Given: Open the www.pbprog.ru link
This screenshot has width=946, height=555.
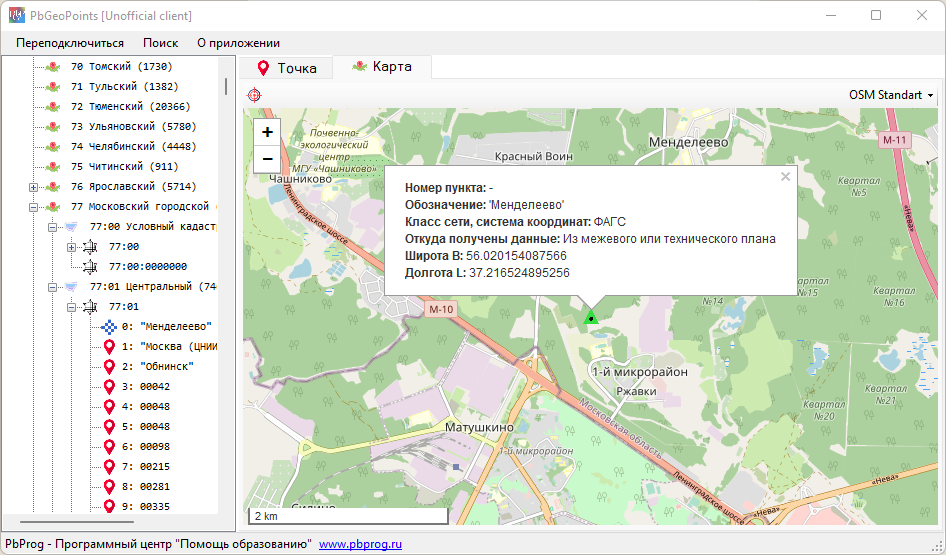Looking at the screenshot, I should point(360,544).
